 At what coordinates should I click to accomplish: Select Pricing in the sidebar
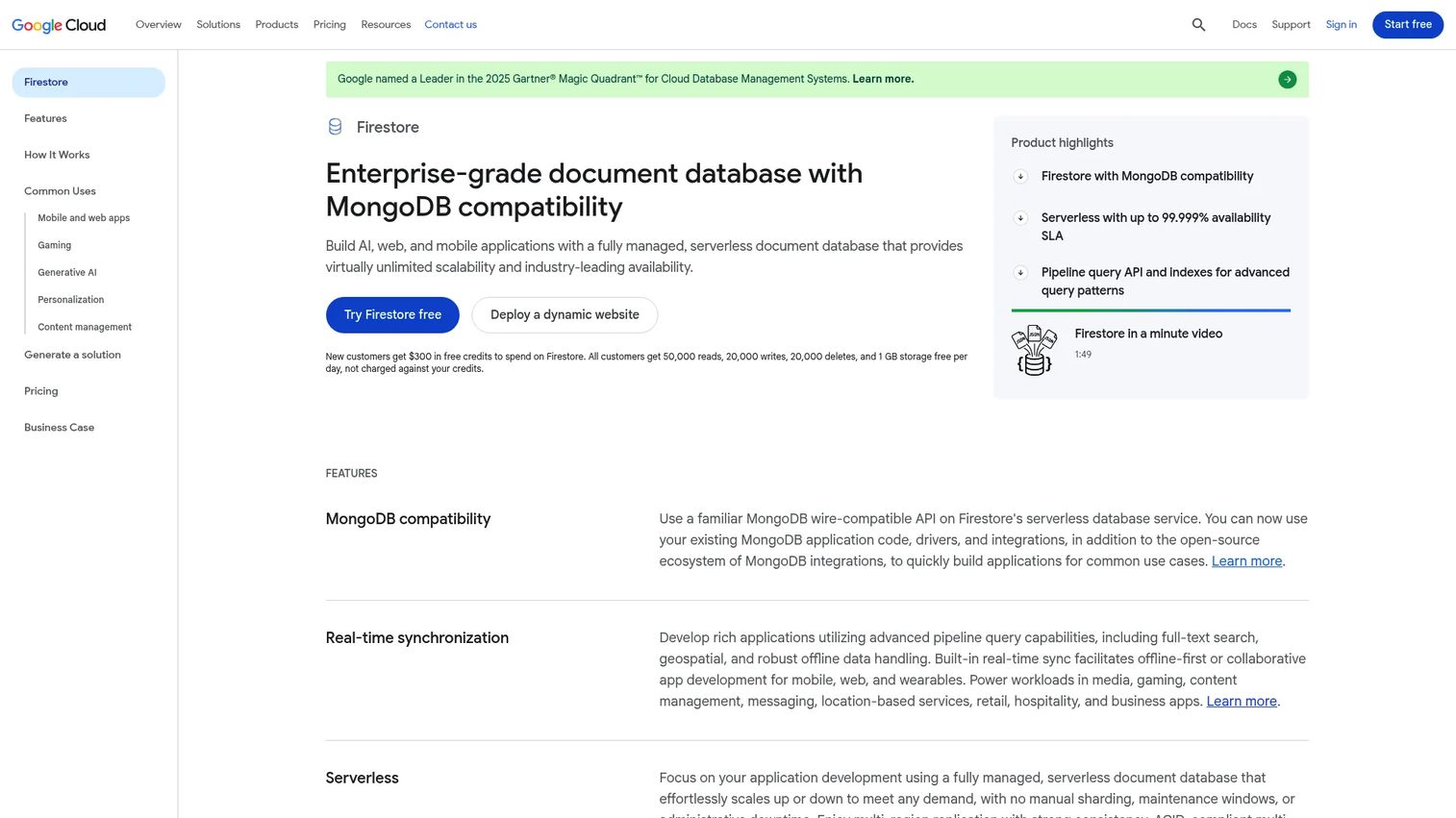tap(41, 392)
